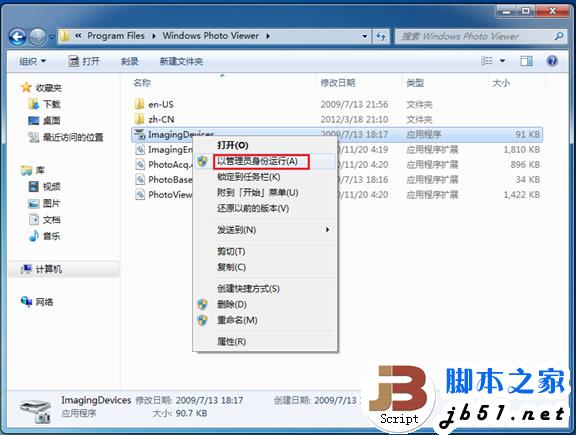
Task: Select Windows Photo Viewer breadcrumb
Action: (x=211, y=36)
